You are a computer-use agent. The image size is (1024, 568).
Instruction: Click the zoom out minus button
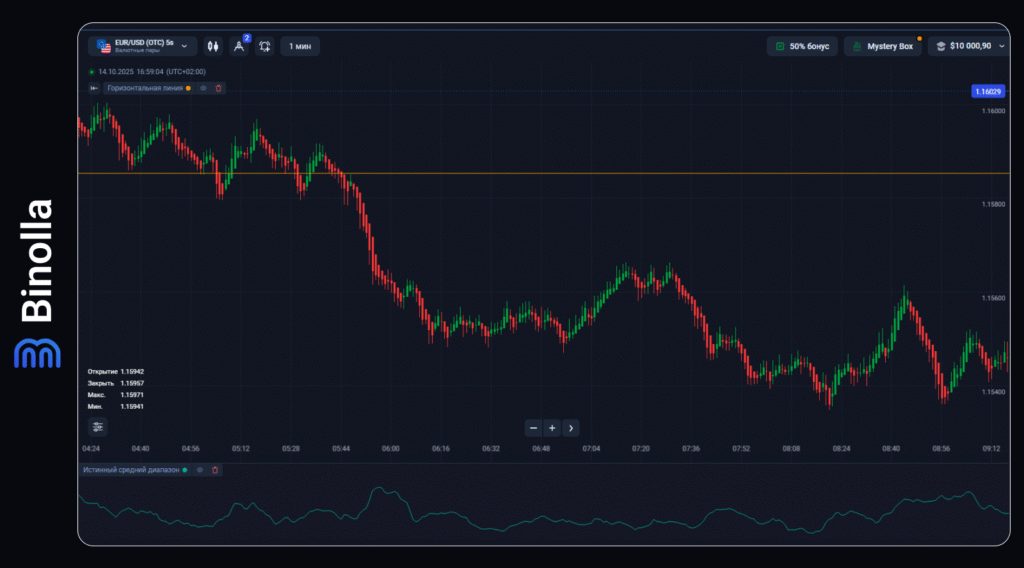[534, 428]
